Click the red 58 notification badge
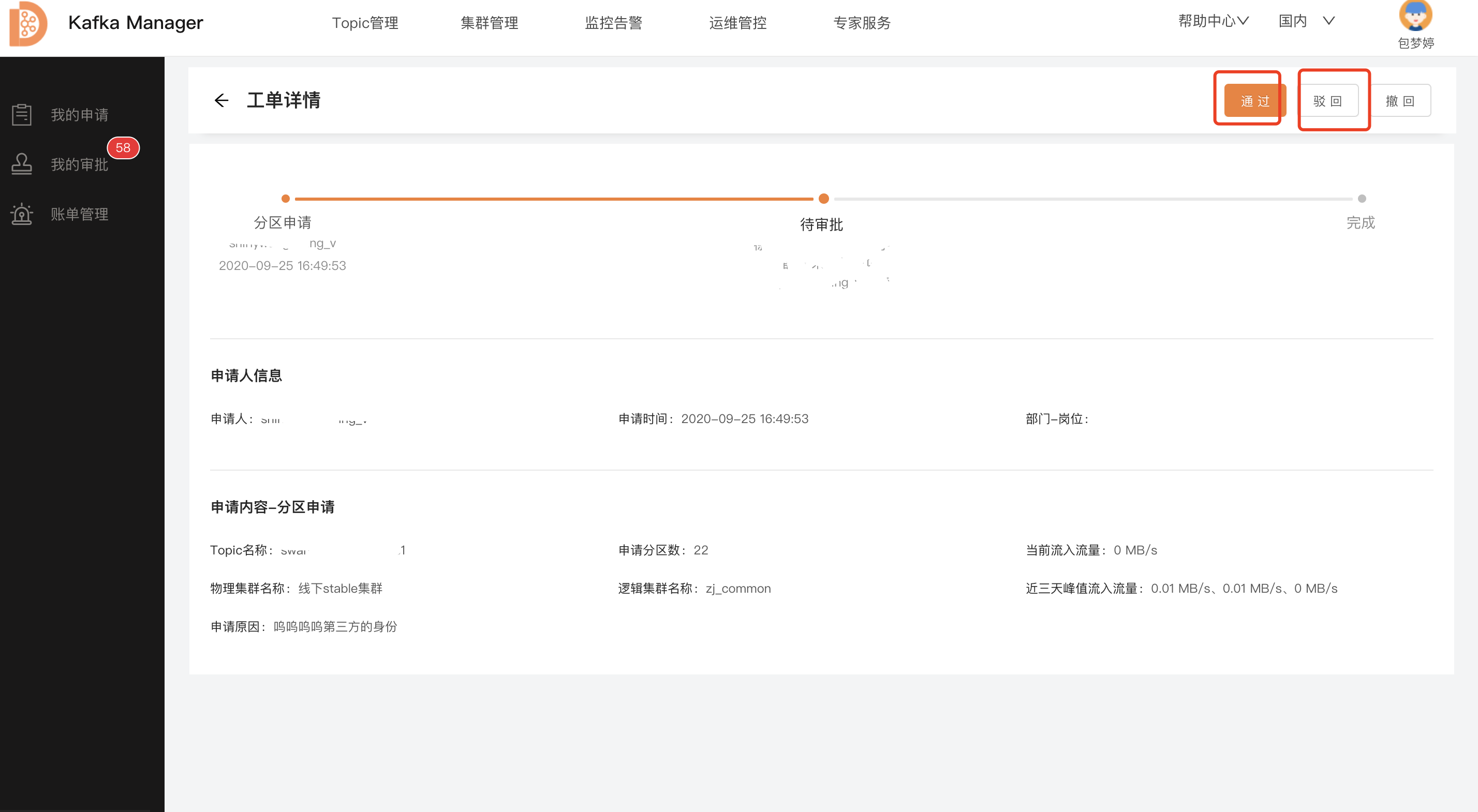The height and width of the screenshot is (812, 1478). [x=123, y=148]
